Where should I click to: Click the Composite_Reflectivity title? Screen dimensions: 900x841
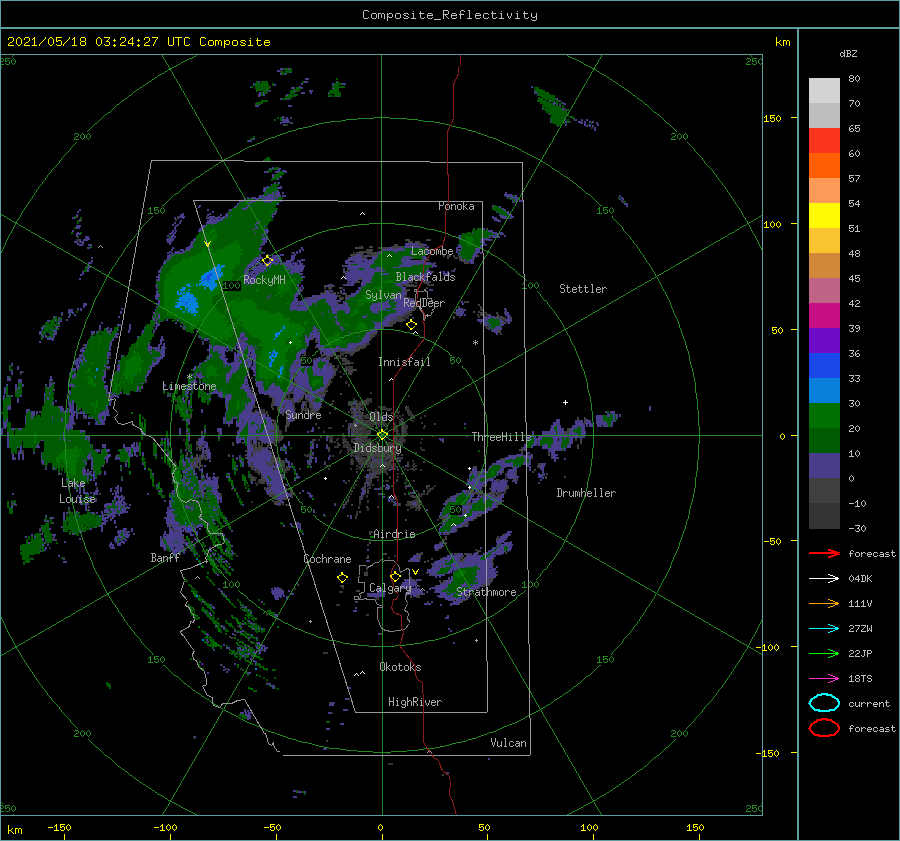pyautogui.click(x=449, y=15)
